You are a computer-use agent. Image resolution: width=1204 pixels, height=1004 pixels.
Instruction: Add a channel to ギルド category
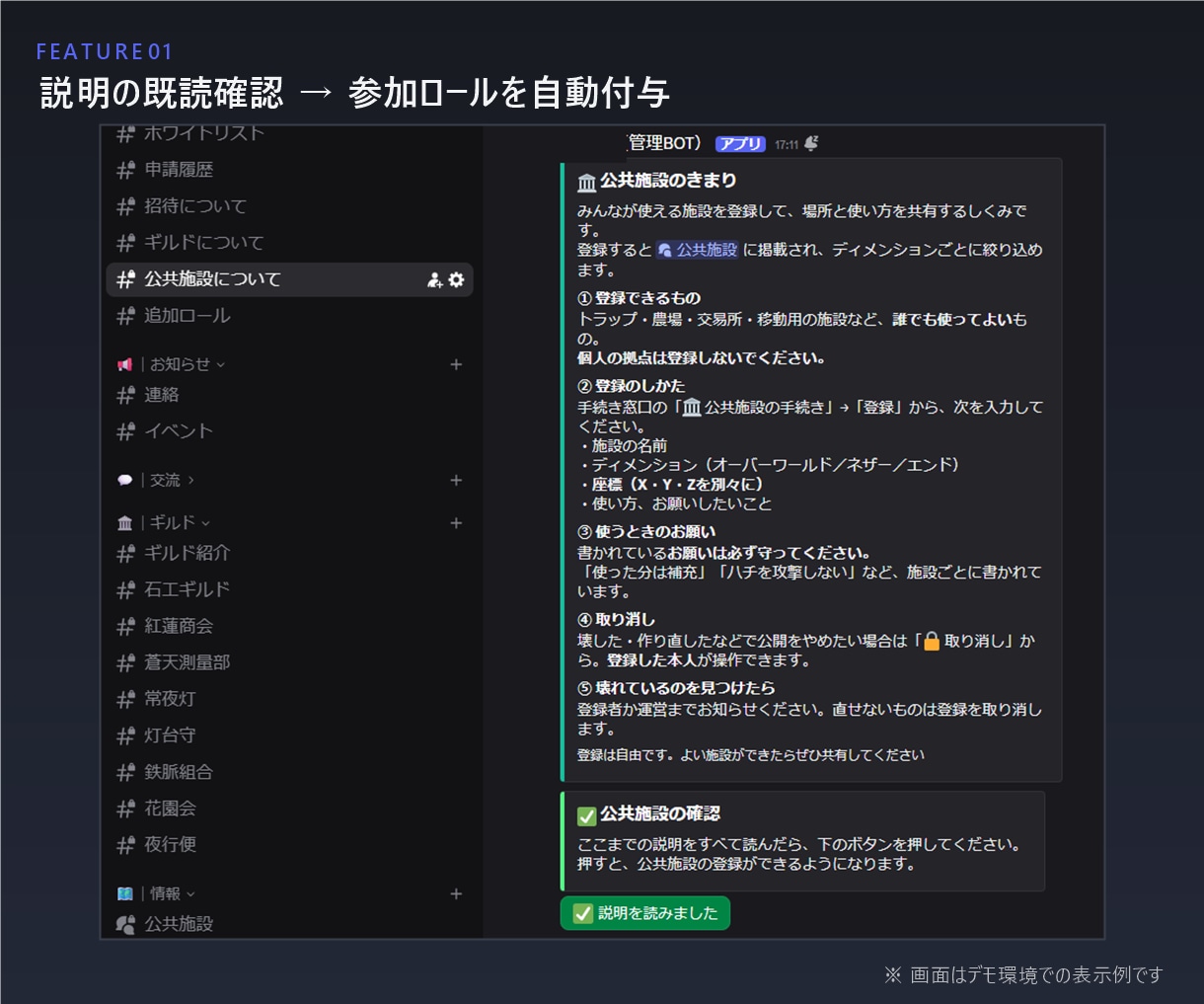click(456, 522)
